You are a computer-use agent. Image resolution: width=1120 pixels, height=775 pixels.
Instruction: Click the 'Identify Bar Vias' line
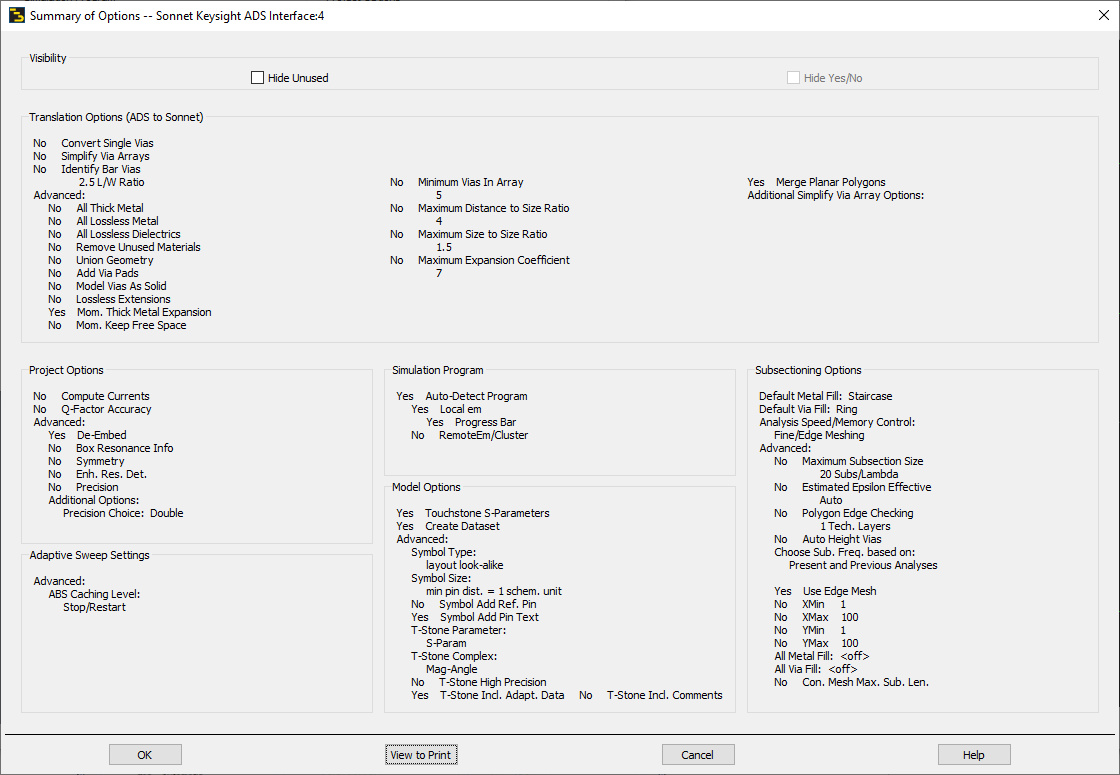(101, 169)
